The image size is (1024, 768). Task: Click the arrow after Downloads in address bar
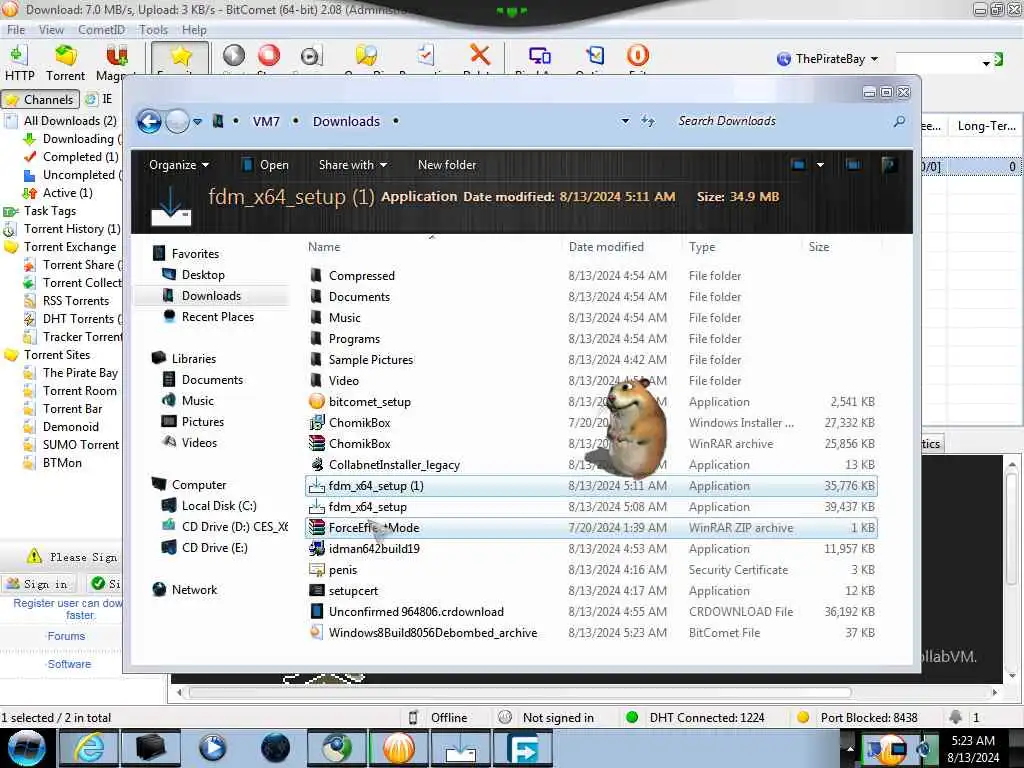[x=396, y=121]
